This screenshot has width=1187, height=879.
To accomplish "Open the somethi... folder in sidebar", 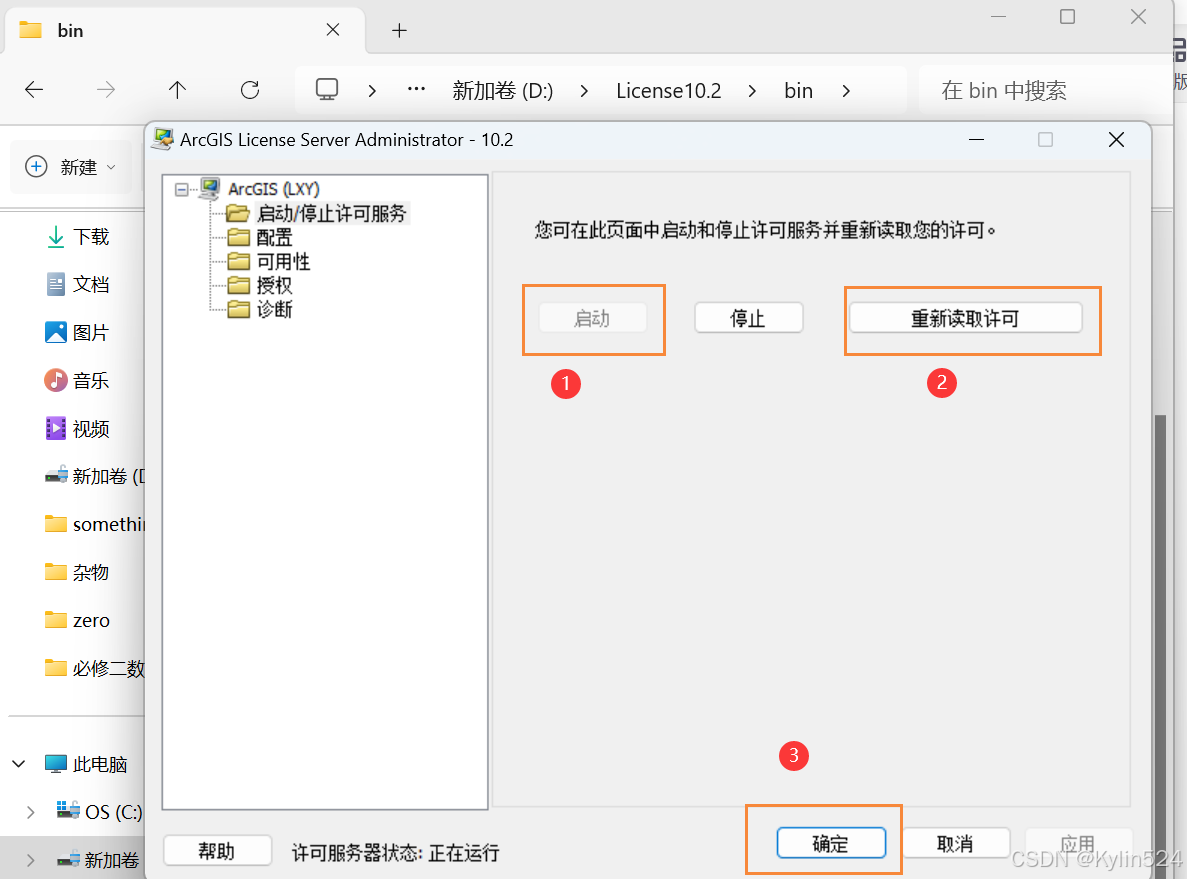I will tap(94, 524).
